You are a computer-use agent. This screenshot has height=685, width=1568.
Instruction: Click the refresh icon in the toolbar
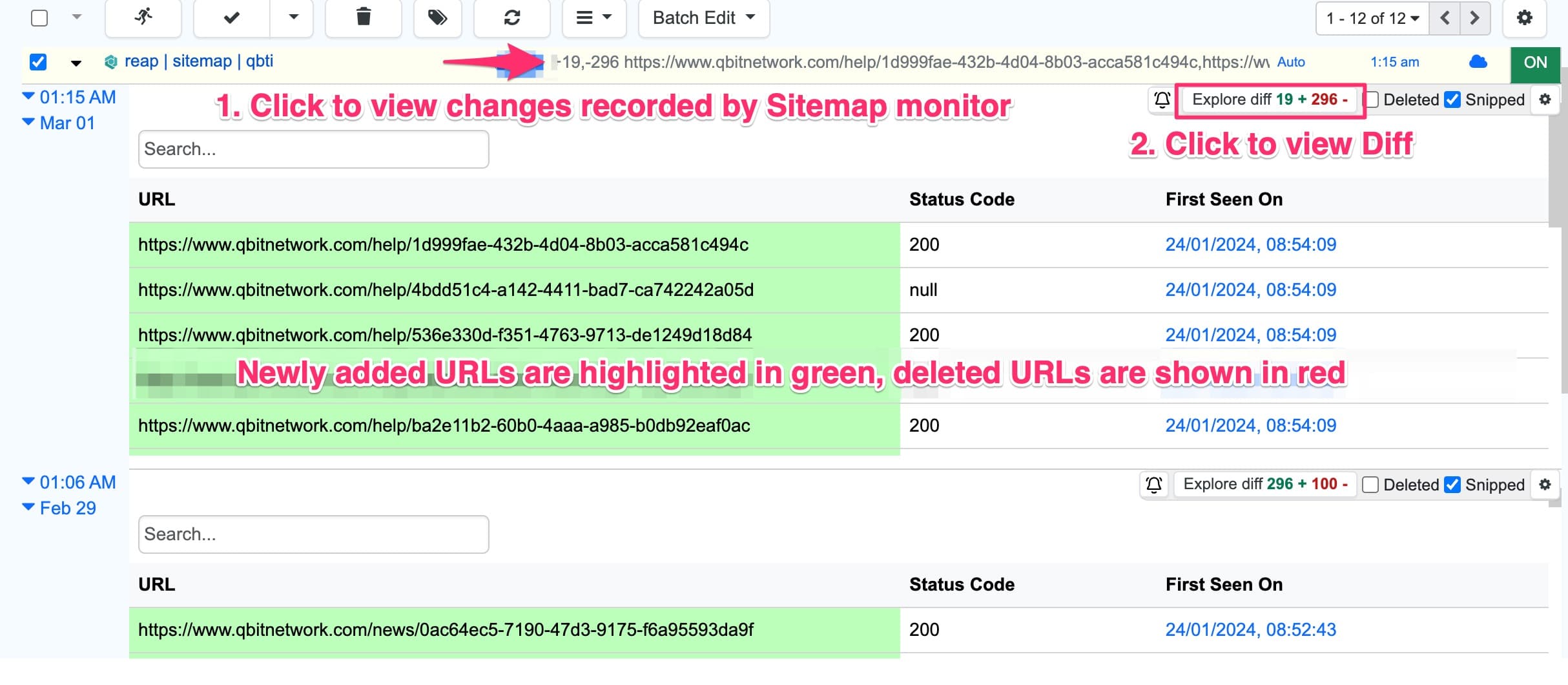coord(511,18)
